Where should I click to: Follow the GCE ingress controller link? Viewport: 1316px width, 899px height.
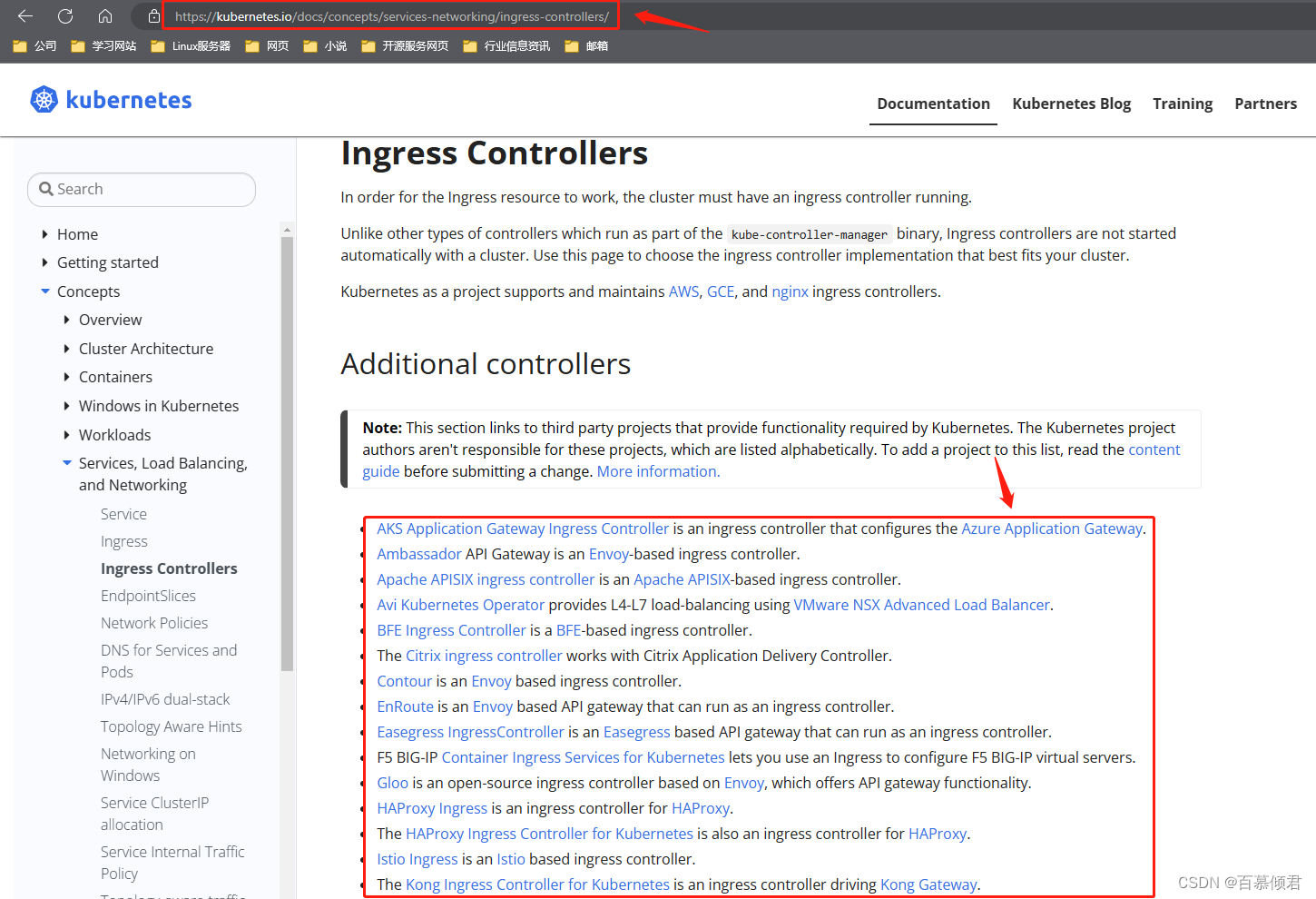point(721,291)
